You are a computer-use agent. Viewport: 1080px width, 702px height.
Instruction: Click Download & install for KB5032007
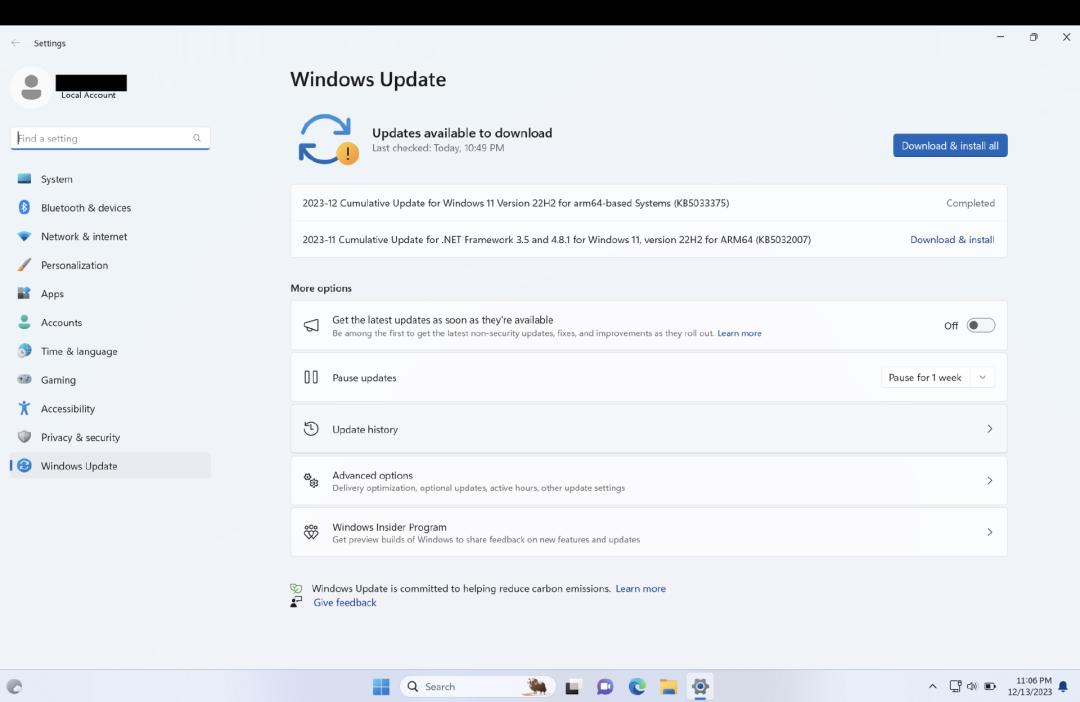[952, 239]
